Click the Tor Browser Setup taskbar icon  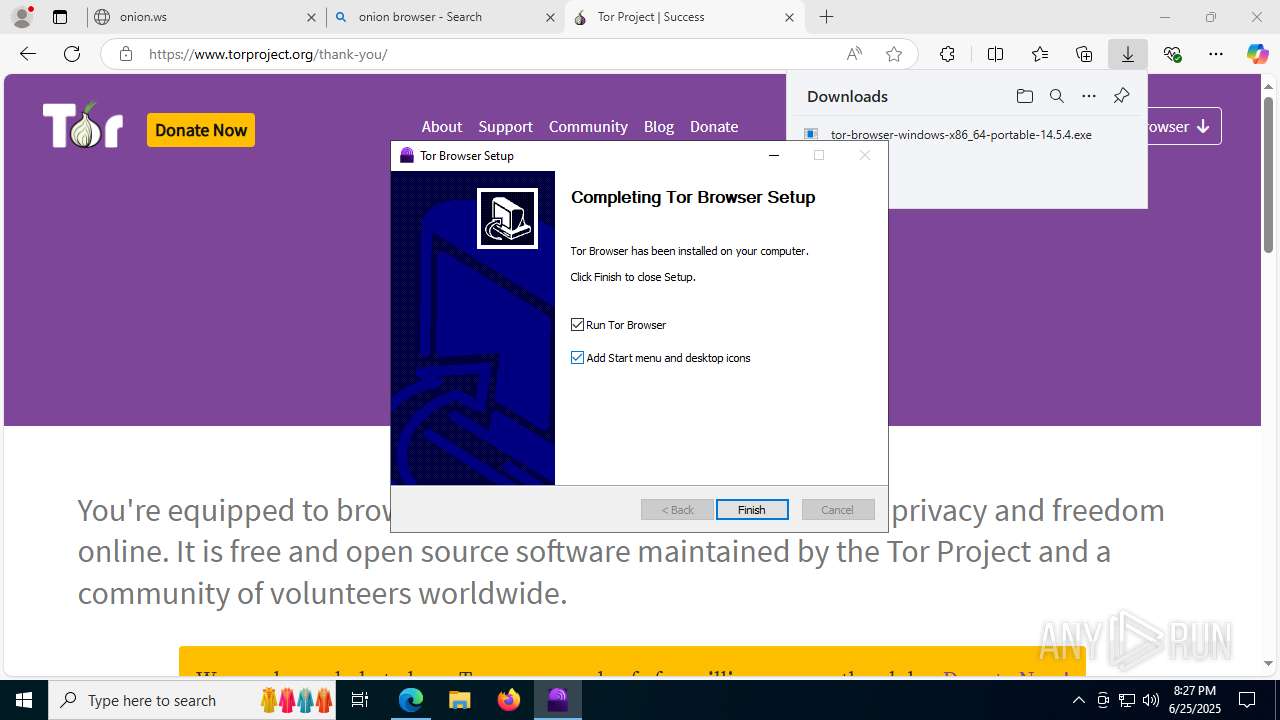(x=558, y=700)
